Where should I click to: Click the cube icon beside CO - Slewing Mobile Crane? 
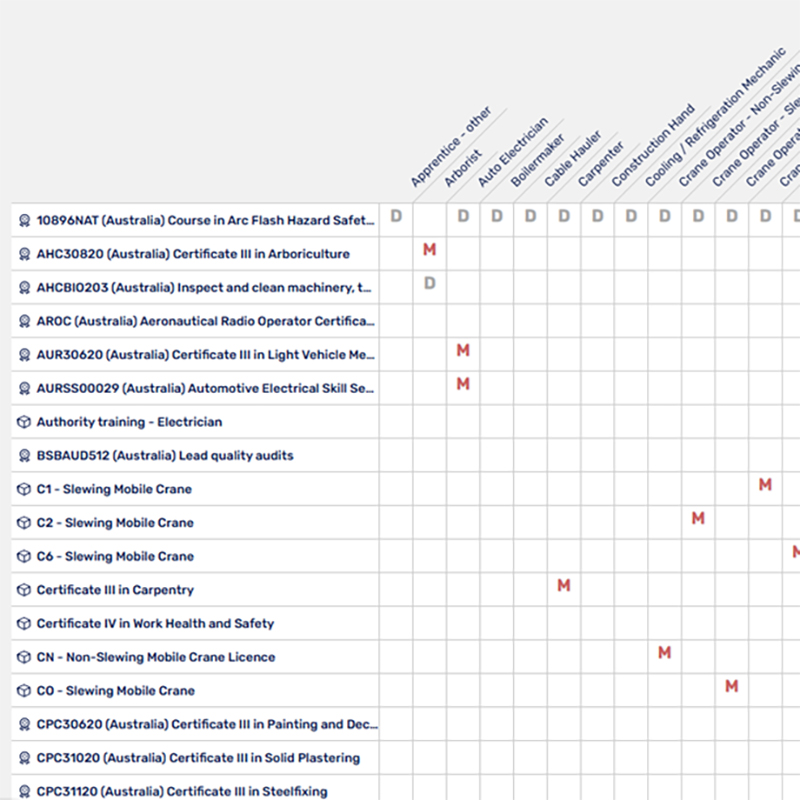pyautogui.click(x=24, y=691)
